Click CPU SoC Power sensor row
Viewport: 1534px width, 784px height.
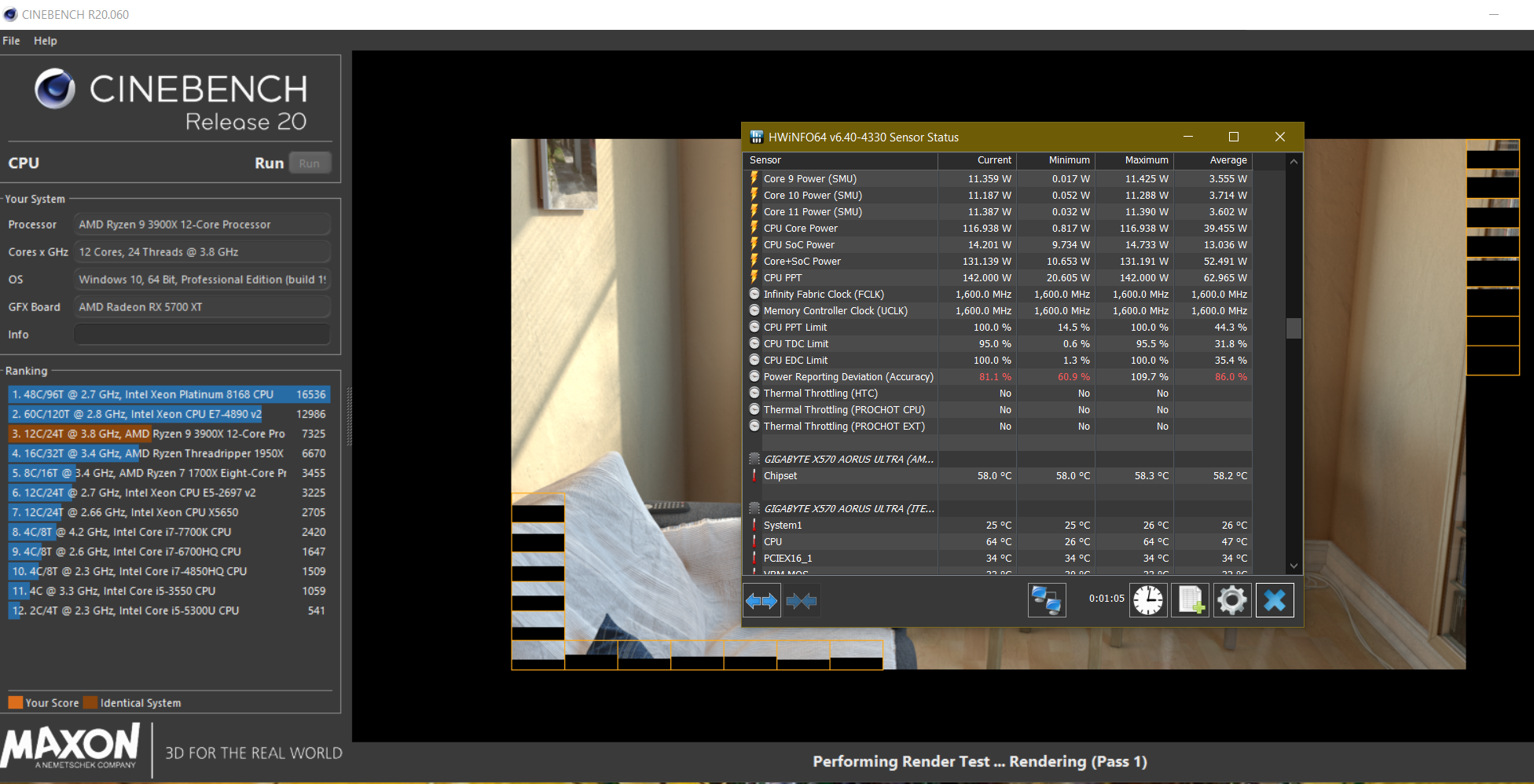997,244
